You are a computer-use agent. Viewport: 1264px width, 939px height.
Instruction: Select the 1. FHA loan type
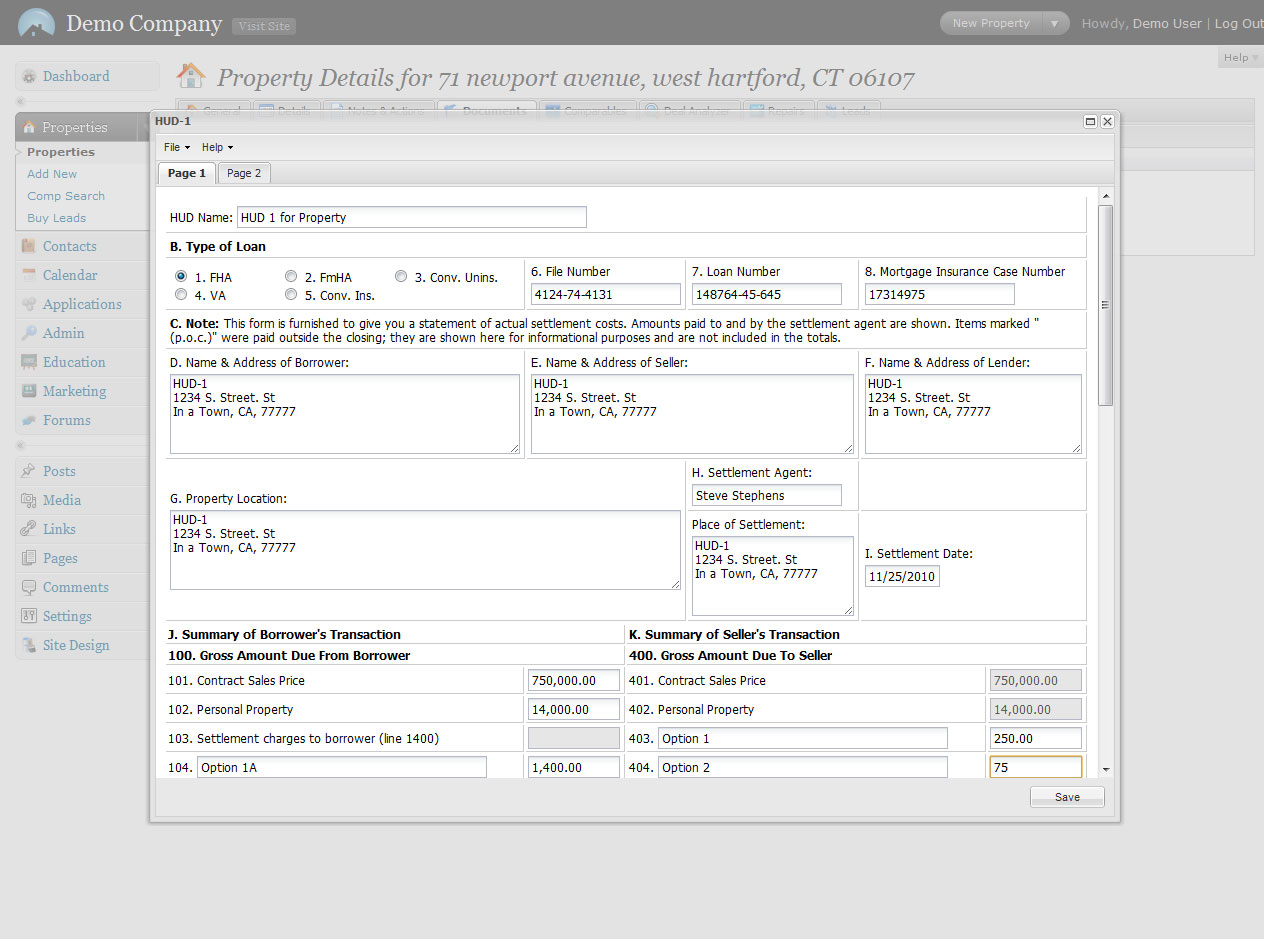181,277
